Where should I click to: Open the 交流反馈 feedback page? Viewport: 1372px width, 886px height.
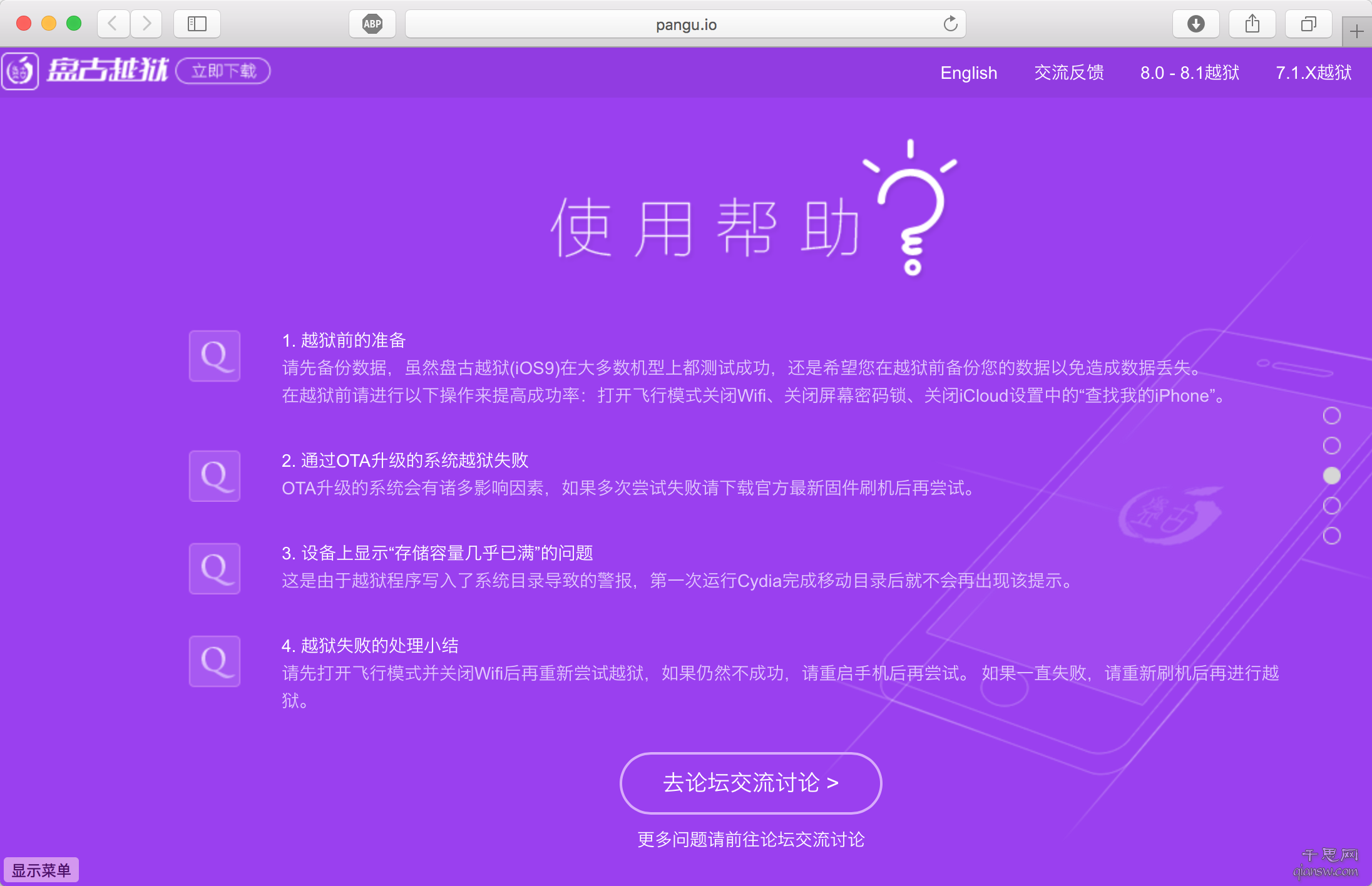tap(1069, 73)
